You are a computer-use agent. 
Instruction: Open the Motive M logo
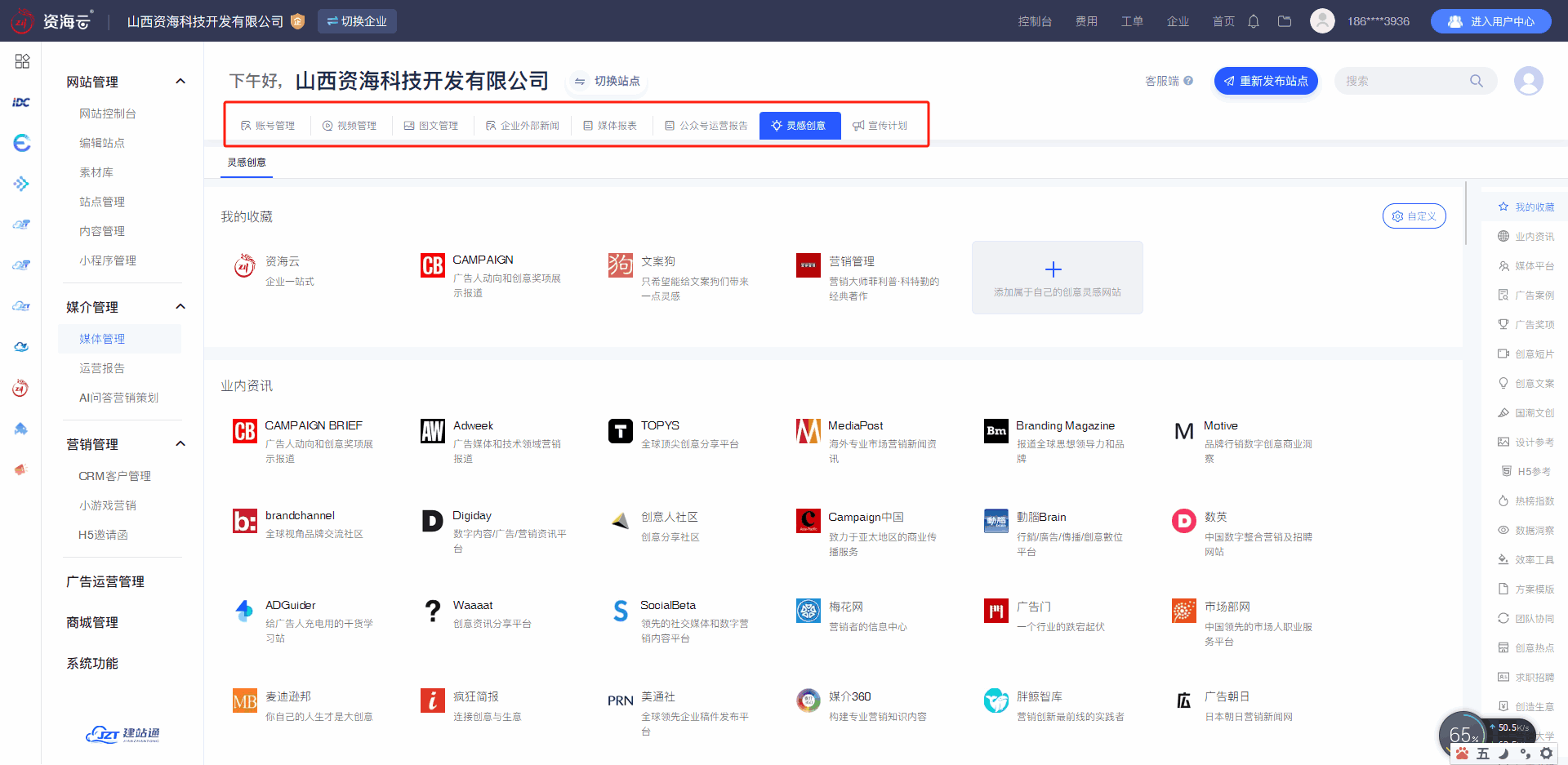(1184, 430)
